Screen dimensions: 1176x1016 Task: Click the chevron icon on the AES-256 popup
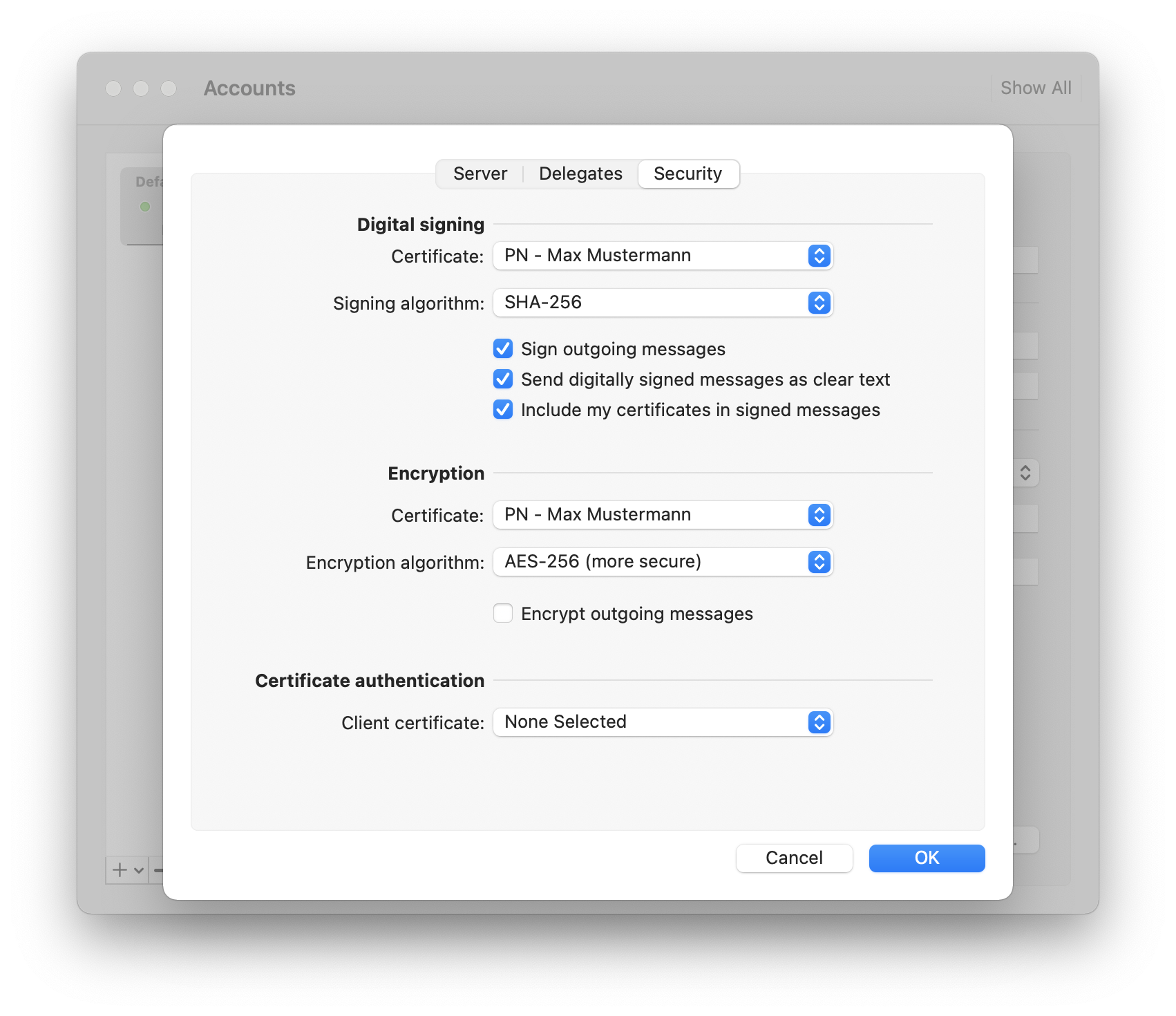(x=818, y=562)
